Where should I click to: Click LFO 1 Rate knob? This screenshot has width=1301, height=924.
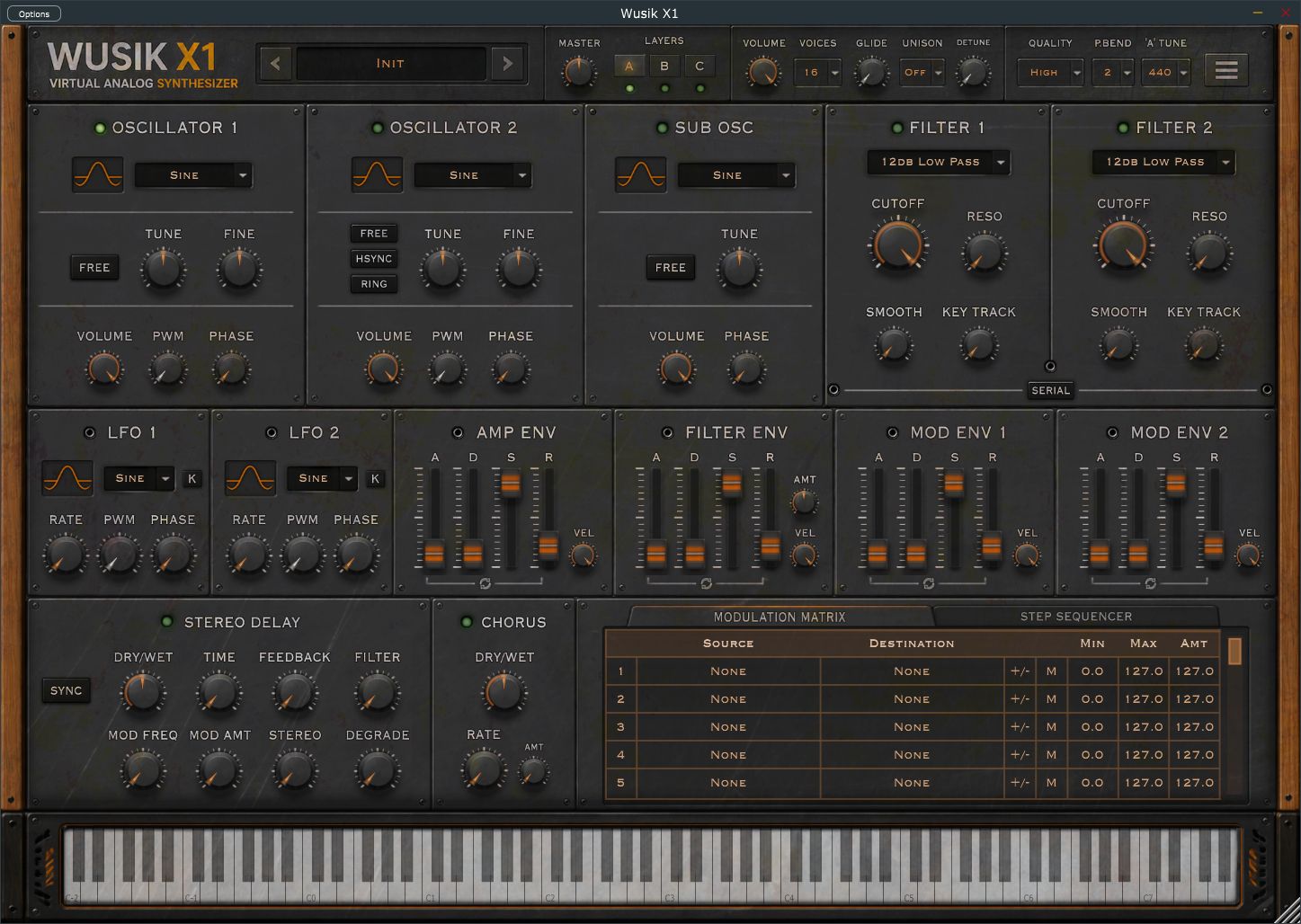tap(66, 554)
